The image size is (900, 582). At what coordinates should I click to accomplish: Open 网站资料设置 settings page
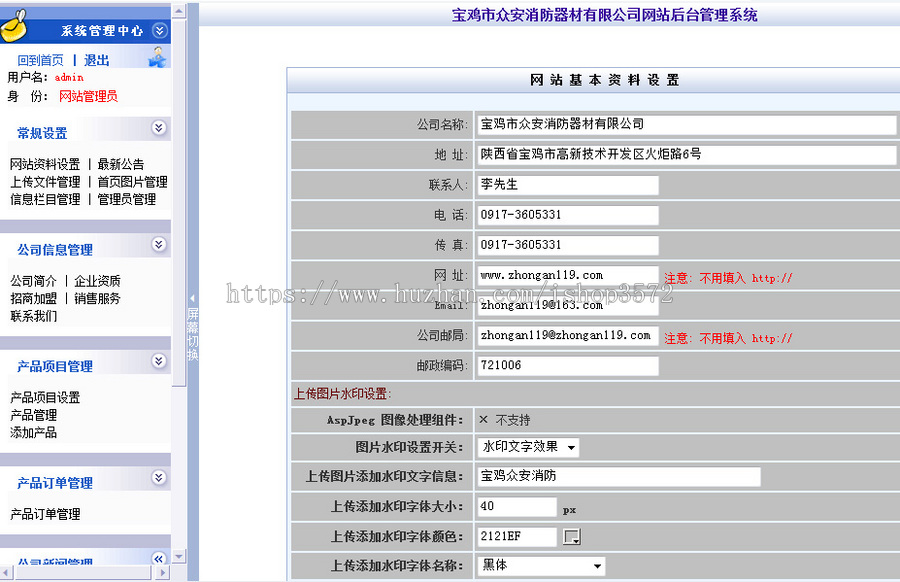45,164
